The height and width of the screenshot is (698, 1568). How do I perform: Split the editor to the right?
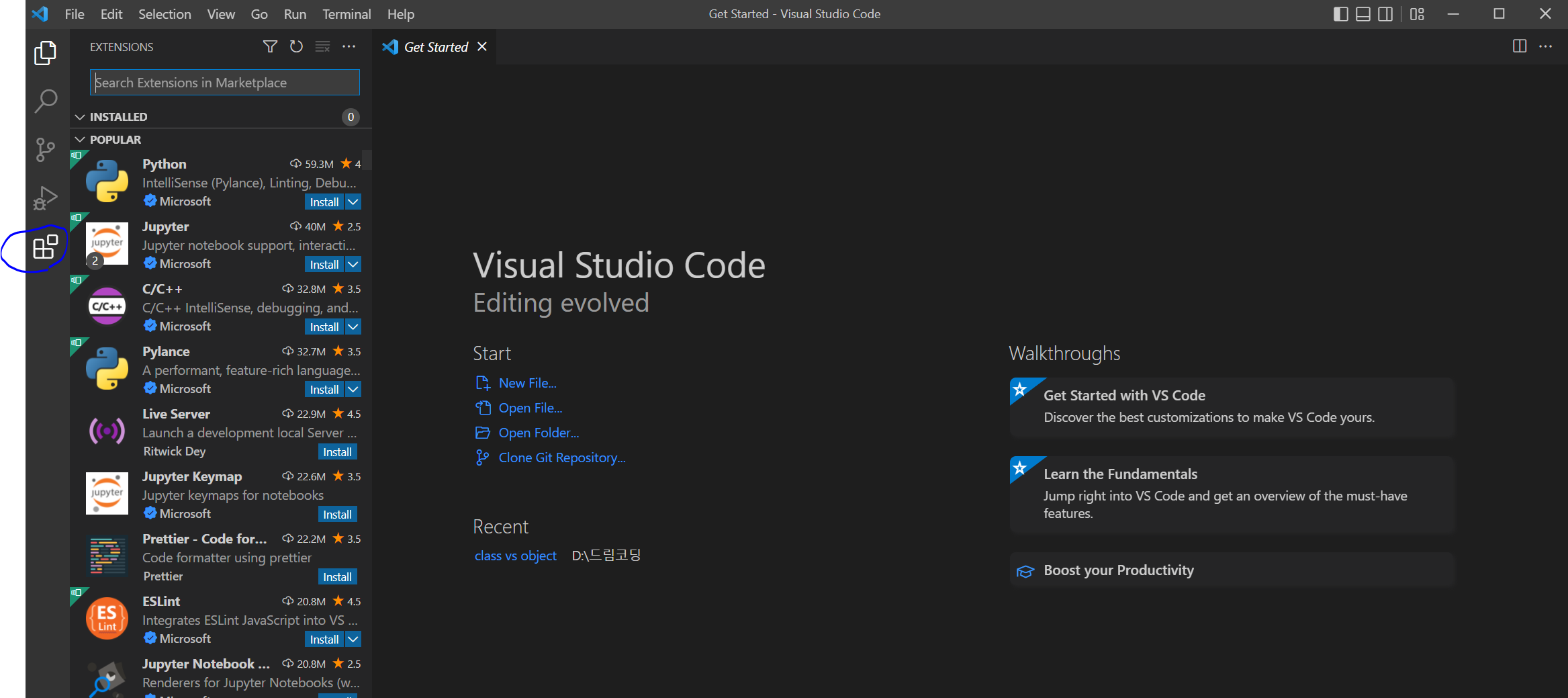pyautogui.click(x=1519, y=46)
